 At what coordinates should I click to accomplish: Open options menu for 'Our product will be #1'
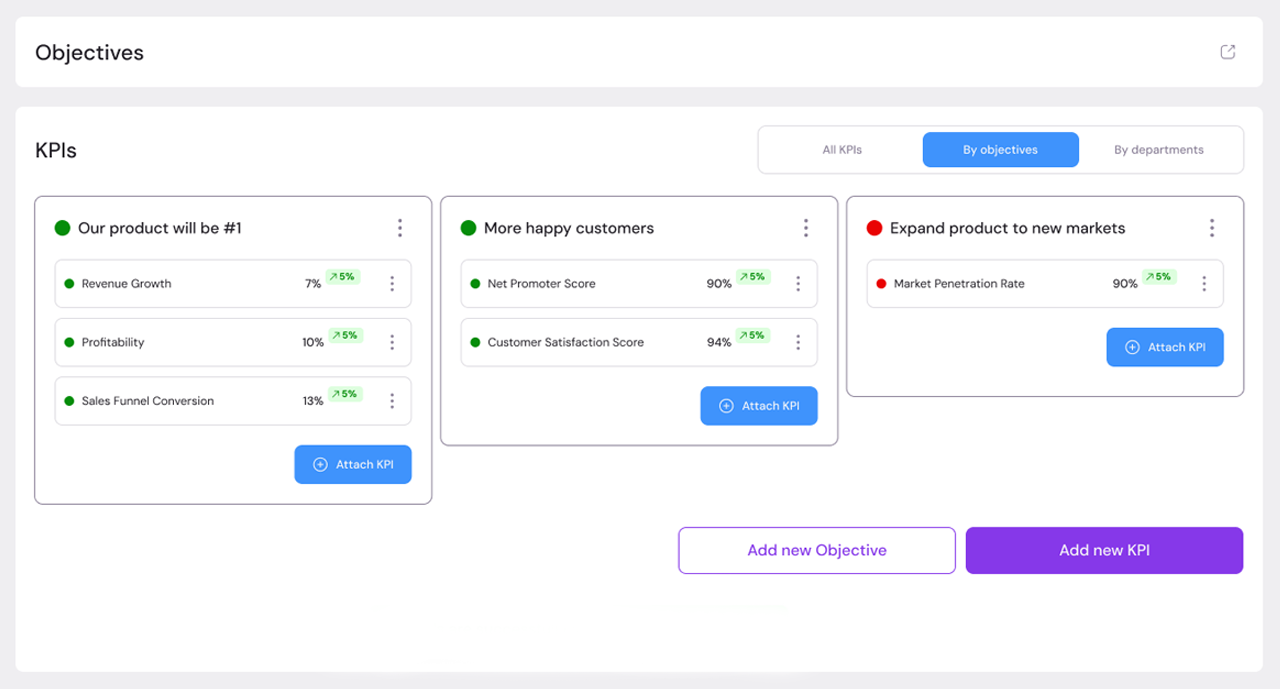click(400, 228)
